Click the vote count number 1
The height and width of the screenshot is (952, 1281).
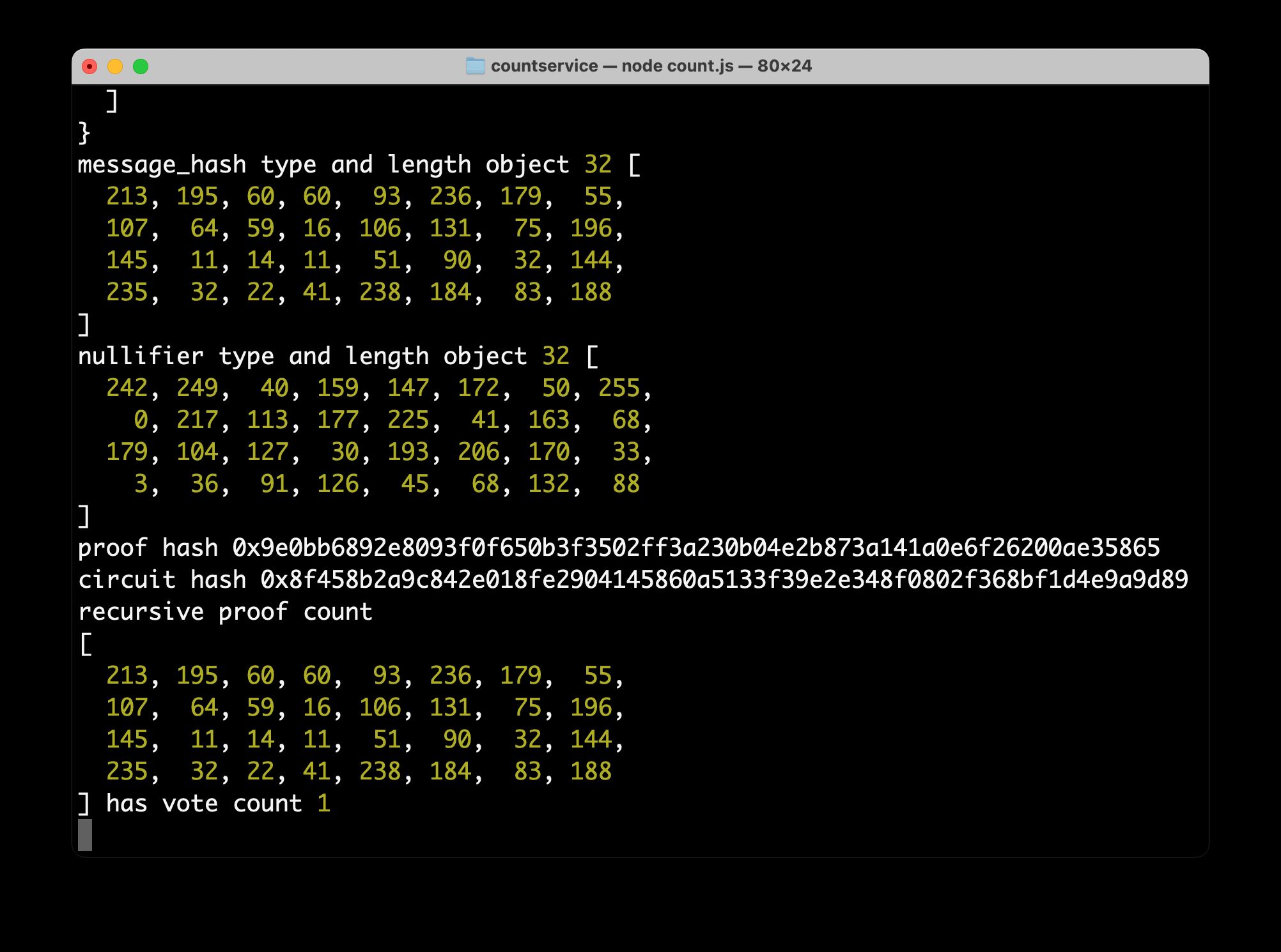click(323, 804)
